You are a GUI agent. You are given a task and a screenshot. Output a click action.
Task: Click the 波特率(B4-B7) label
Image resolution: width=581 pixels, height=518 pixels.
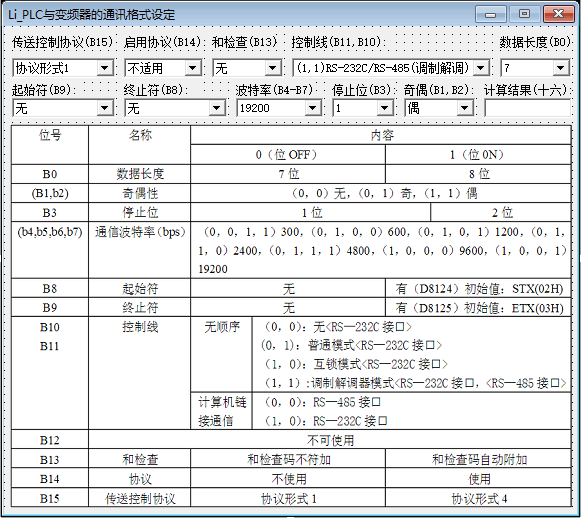tap(275, 90)
